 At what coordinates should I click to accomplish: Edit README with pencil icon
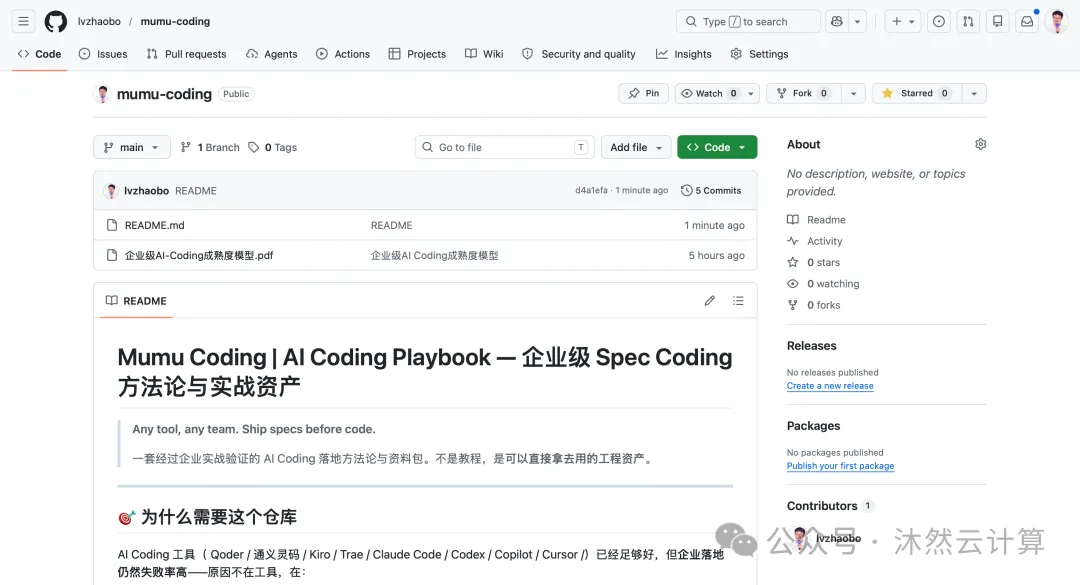(709, 300)
